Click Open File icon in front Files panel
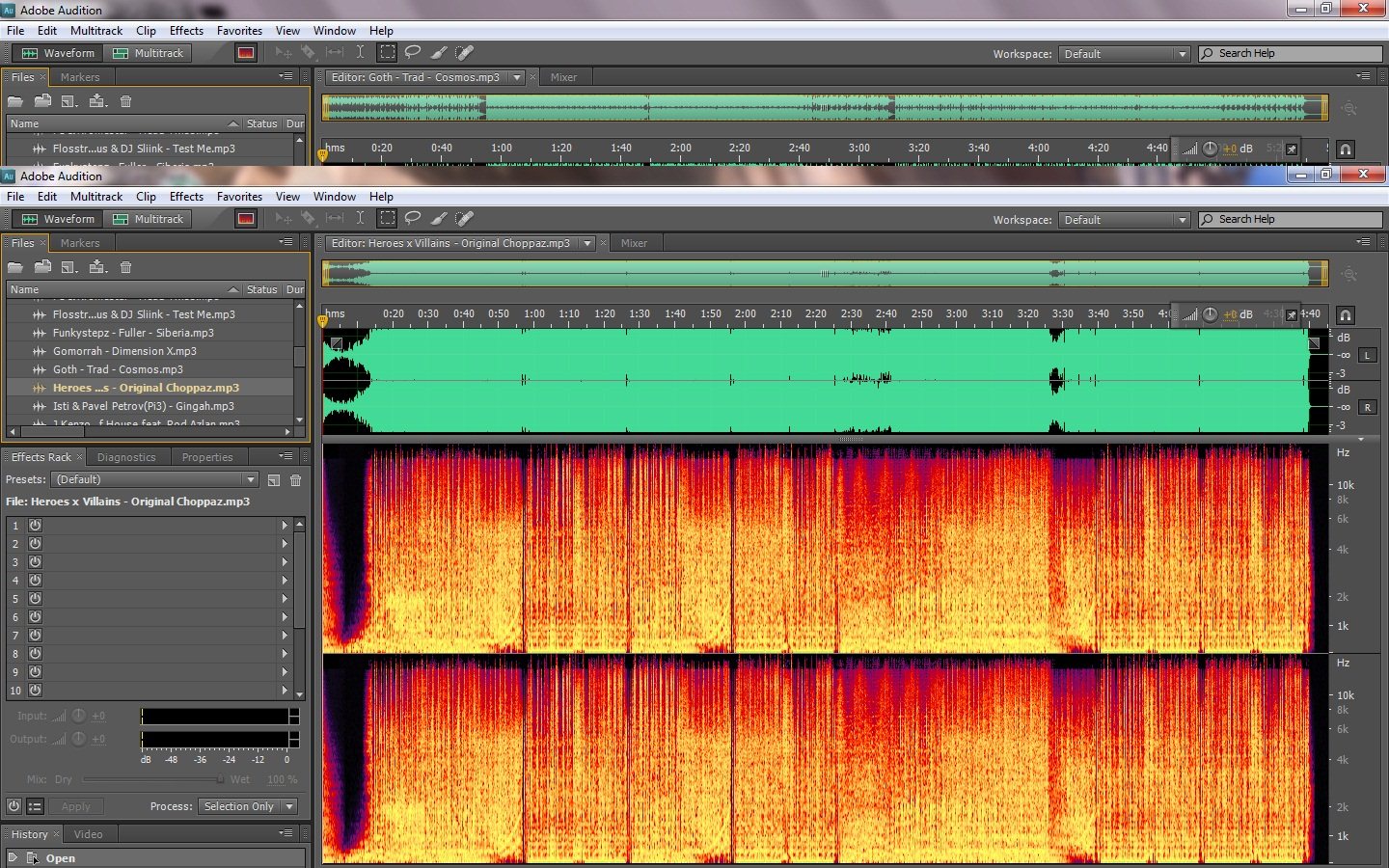 tap(15, 267)
